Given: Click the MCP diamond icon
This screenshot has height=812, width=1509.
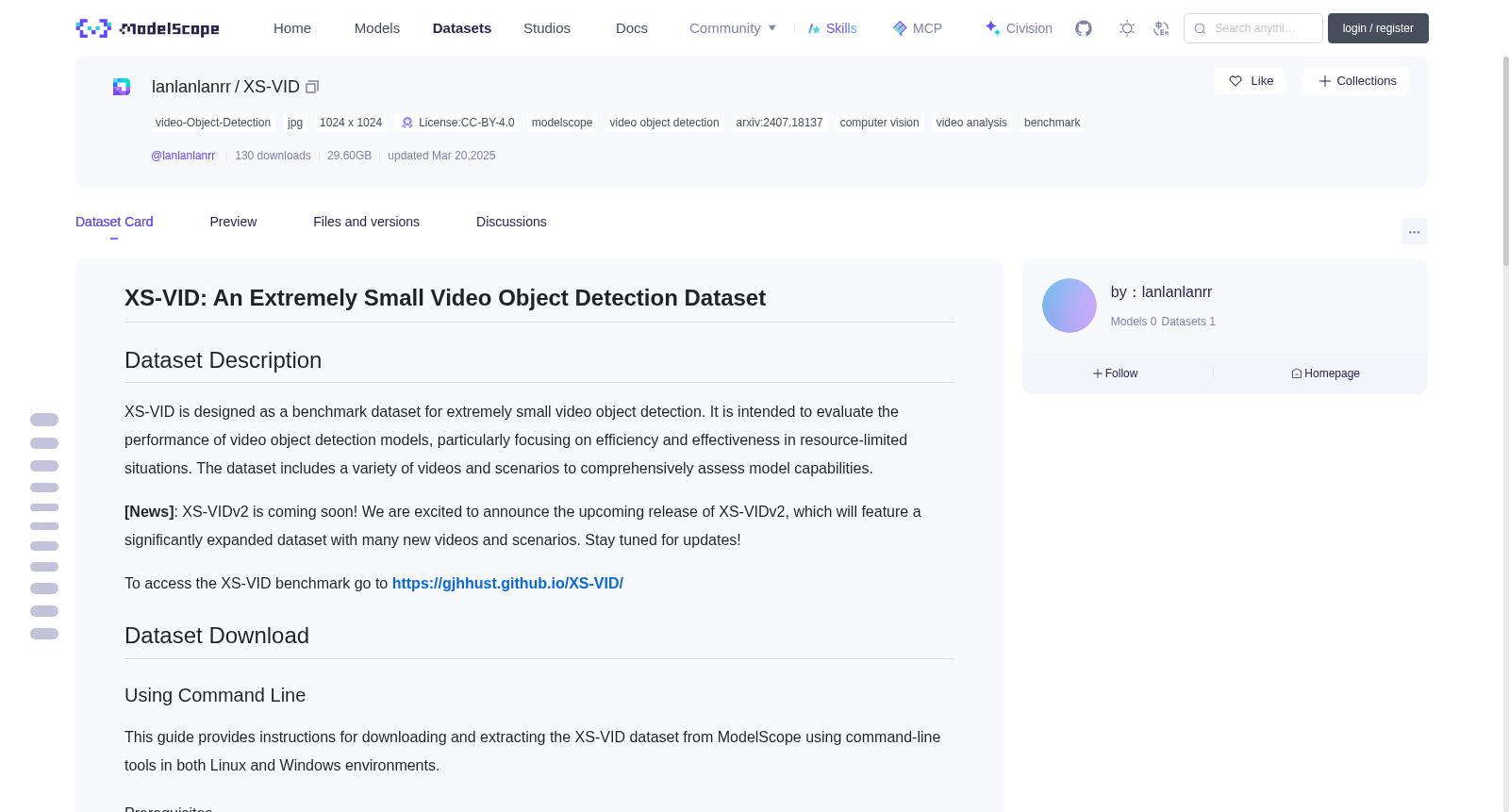Looking at the screenshot, I should (x=900, y=28).
